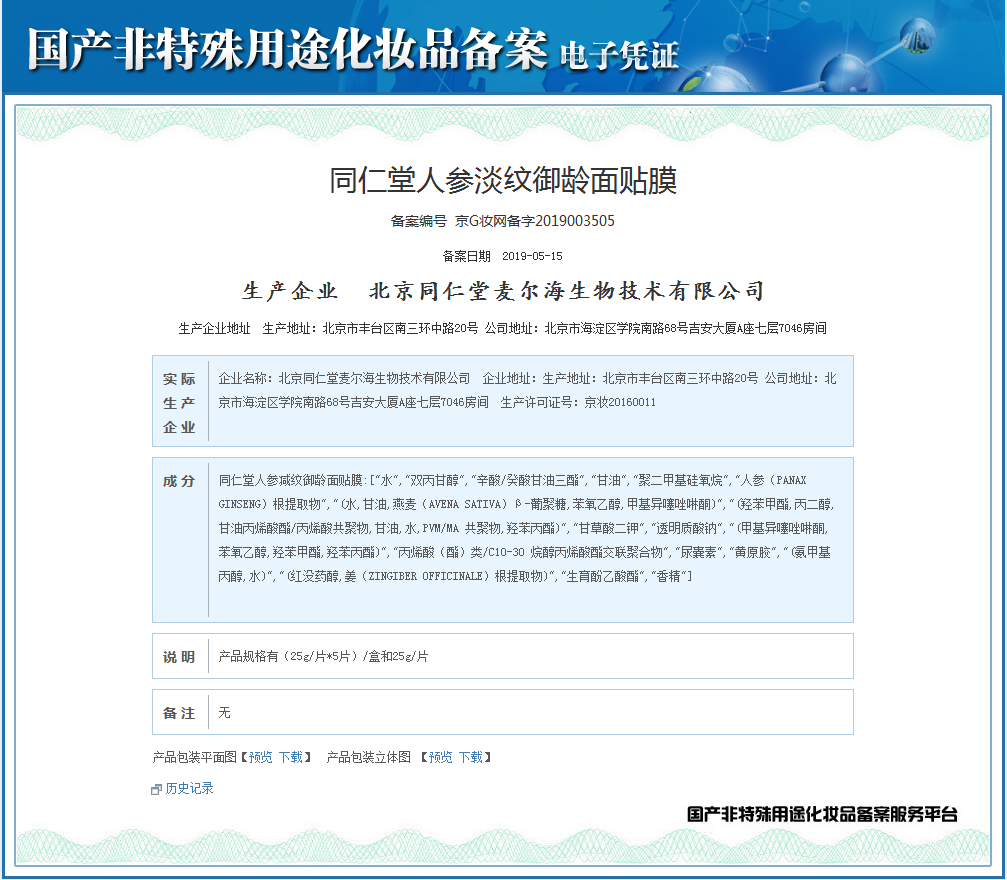1007x880 pixels.
Task: Download the 产品包装平面图 file
Action: click(x=290, y=757)
